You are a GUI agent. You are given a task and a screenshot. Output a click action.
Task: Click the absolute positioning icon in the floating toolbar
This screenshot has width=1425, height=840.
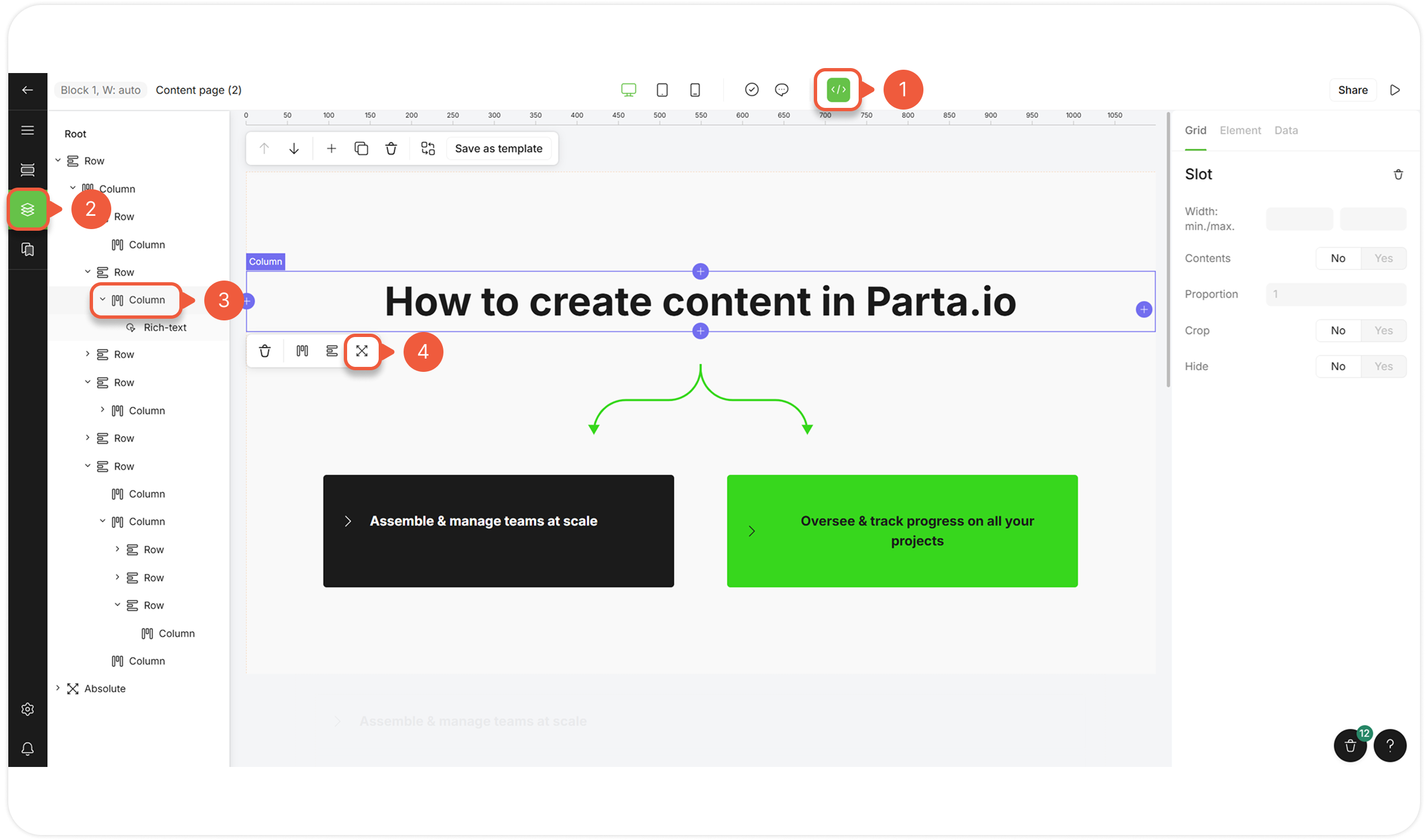coord(362,351)
